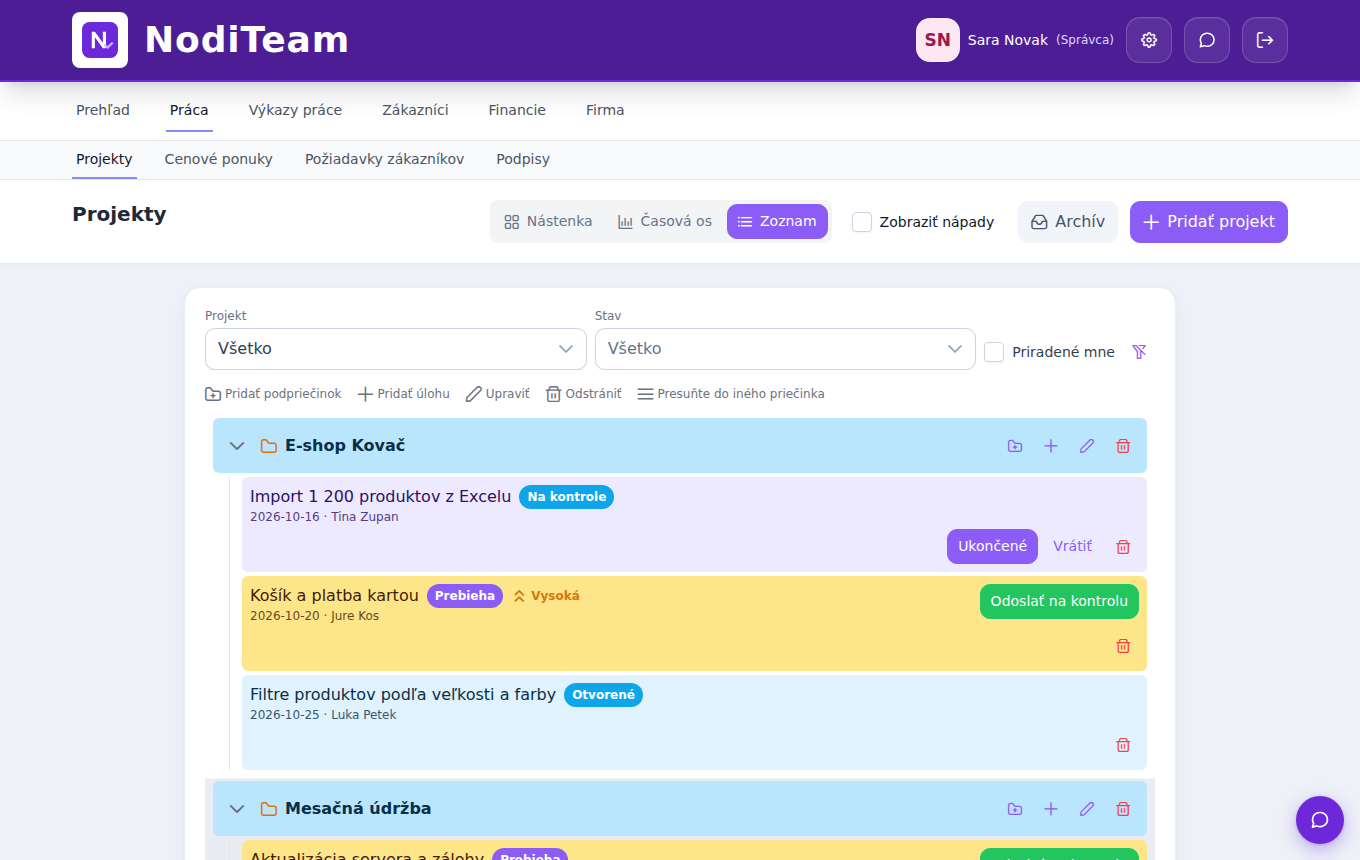Open the Stav filter dropdown
Screen dimensions: 1360x860
click(x=785, y=349)
